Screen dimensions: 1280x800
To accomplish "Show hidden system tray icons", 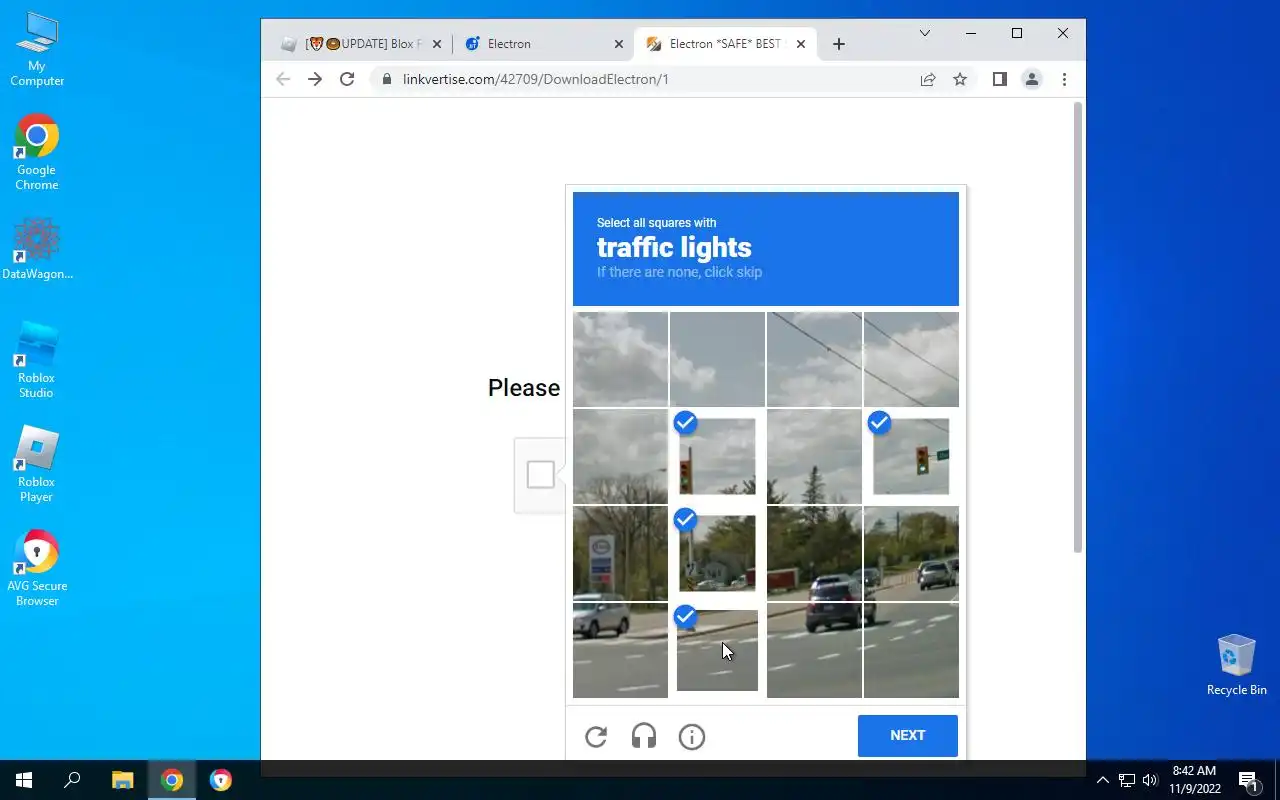I will coord(1103,780).
